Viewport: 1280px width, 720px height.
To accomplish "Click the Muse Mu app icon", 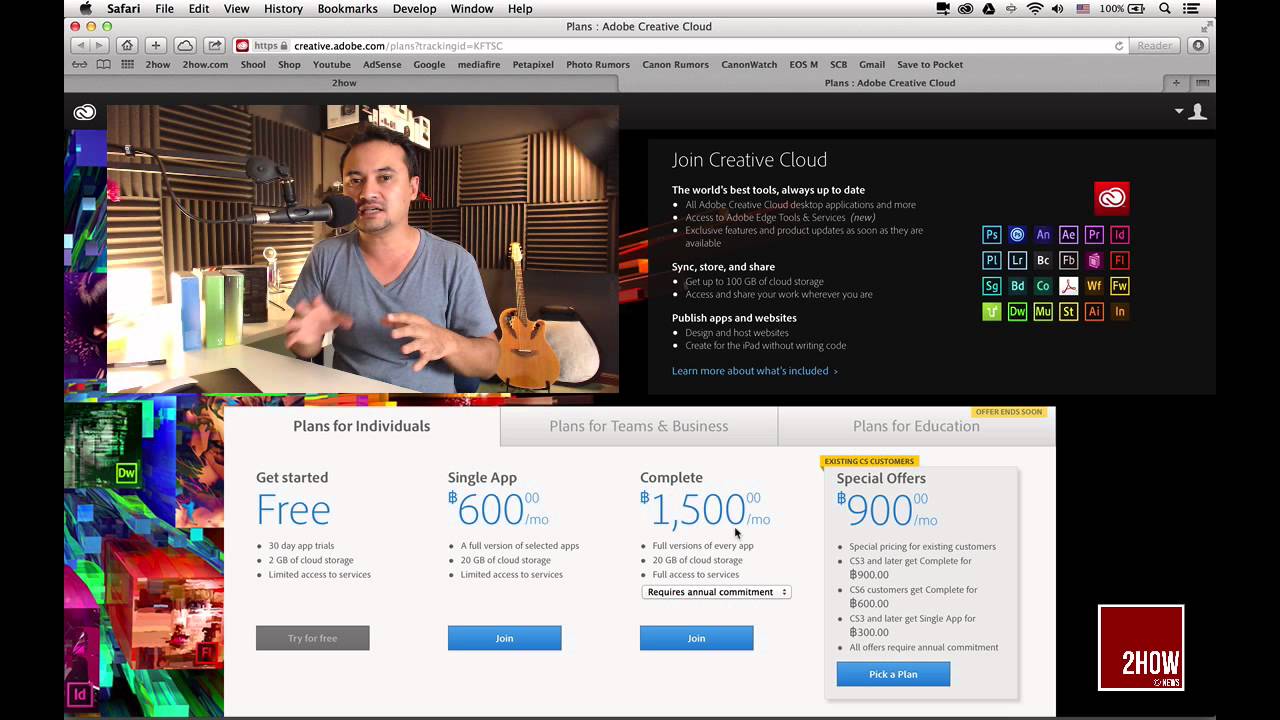I will pos(1043,312).
